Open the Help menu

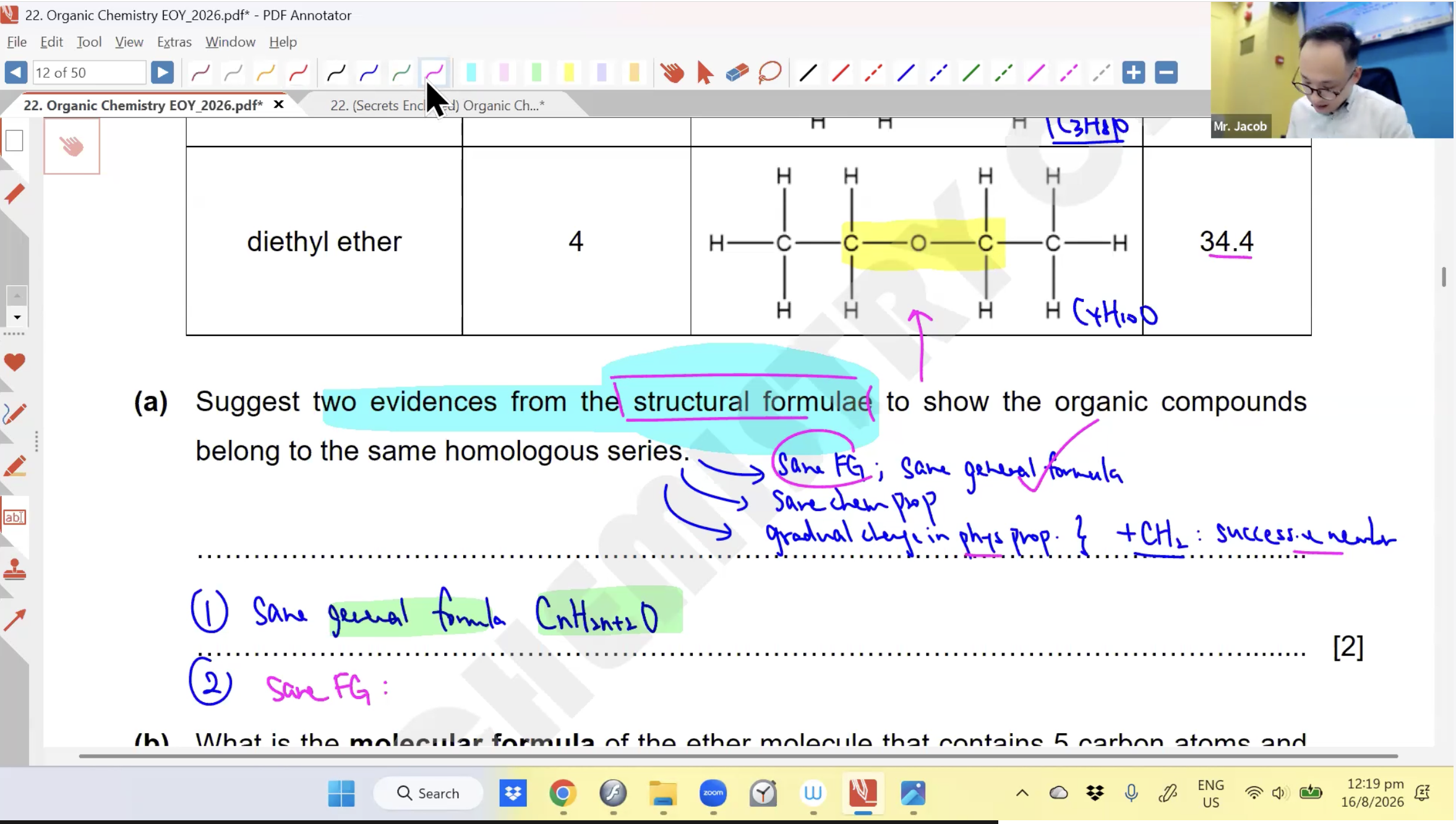click(283, 41)
